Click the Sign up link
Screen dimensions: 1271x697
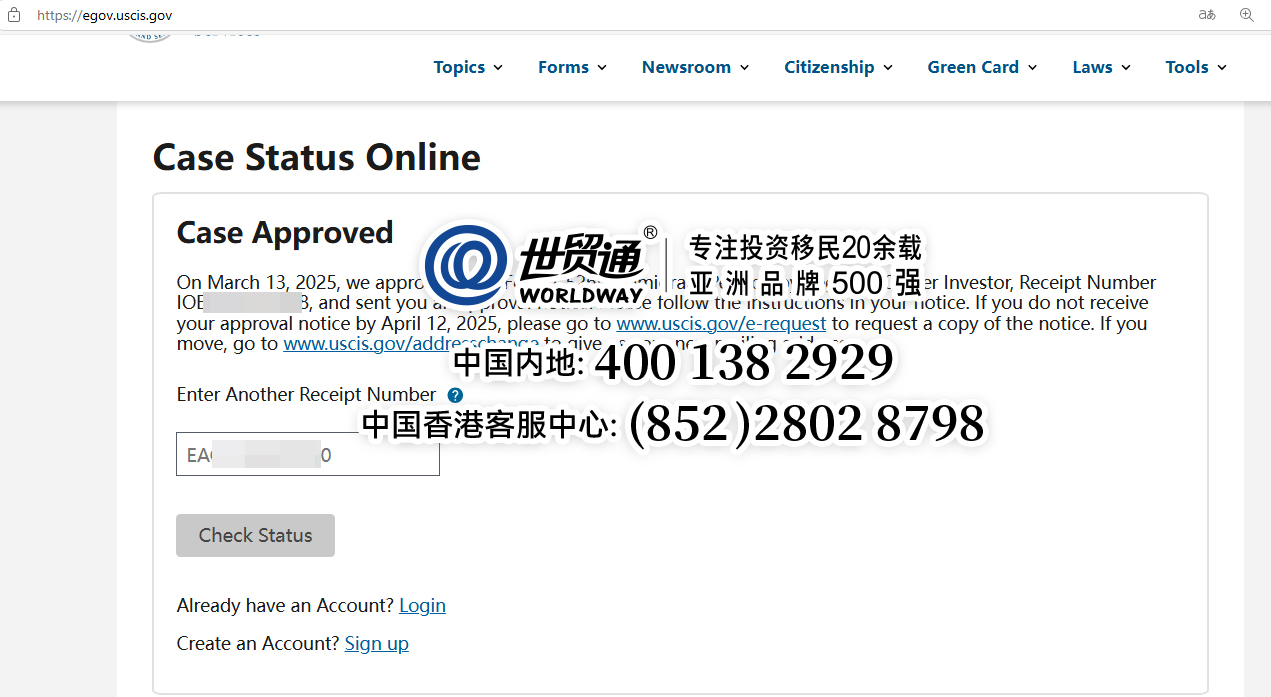tap(376, 644)
